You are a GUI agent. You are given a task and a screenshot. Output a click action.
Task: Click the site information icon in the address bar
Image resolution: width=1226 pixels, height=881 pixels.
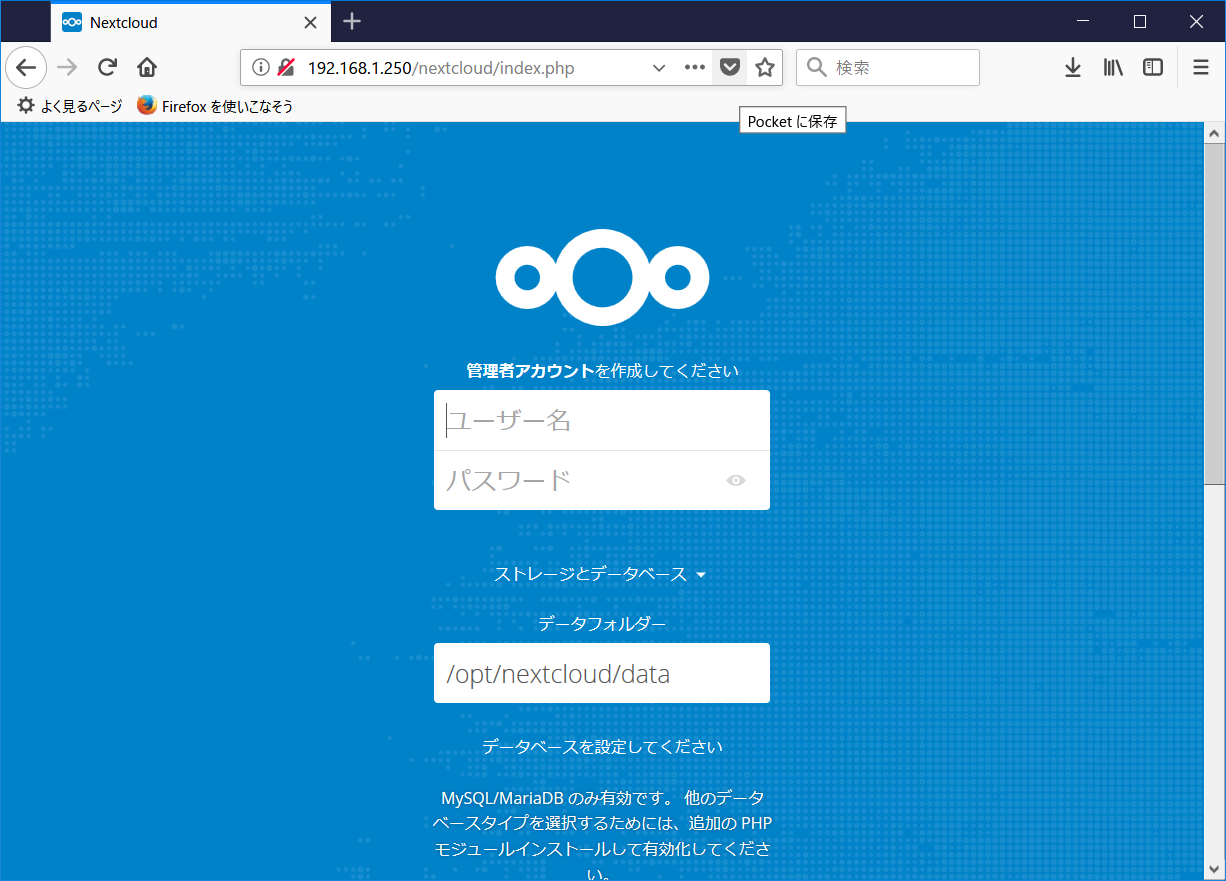(x=261, y=68)
